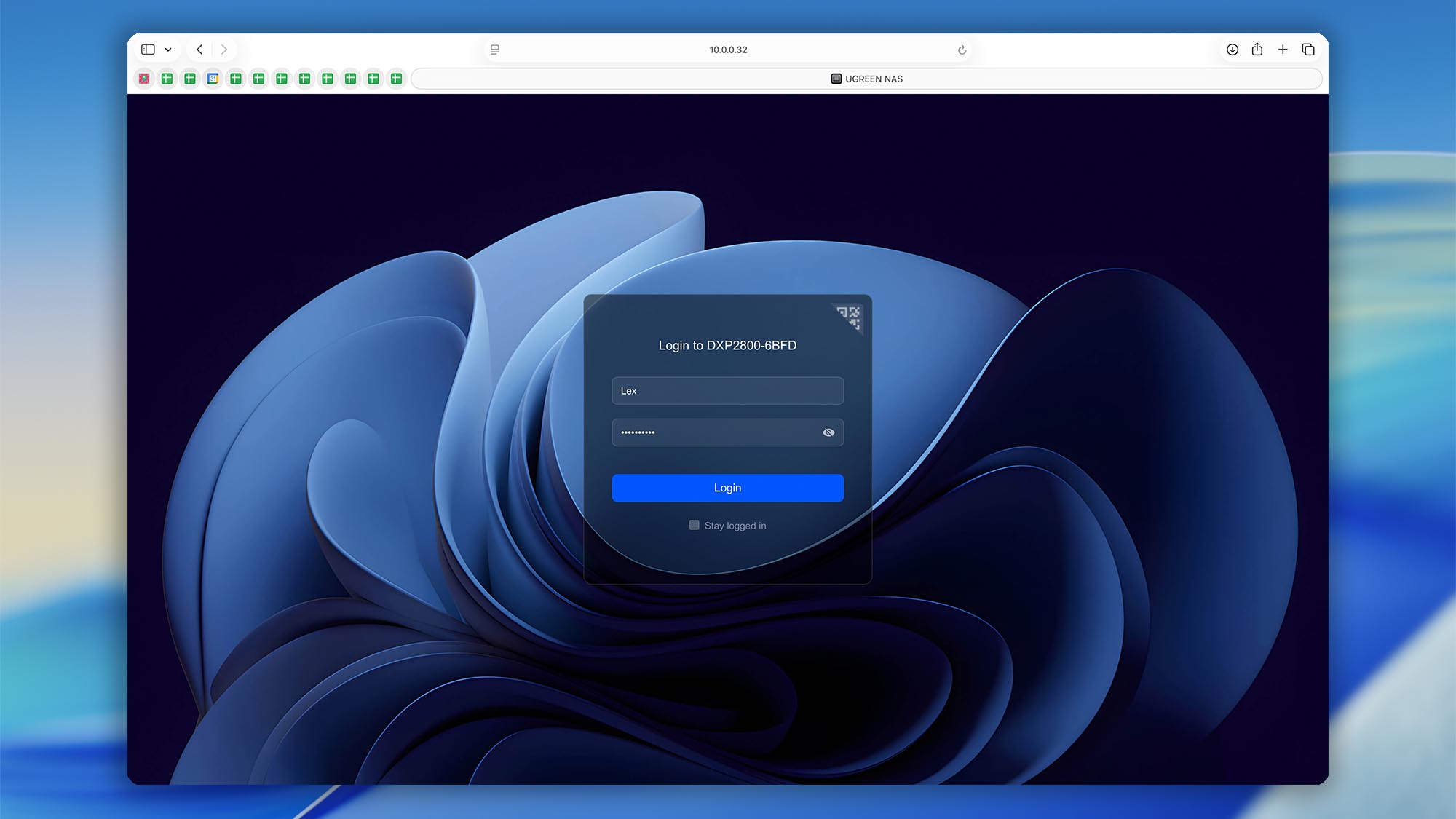The image size is (1456, 819).
Task: Show tab overview
Action: pos(1308,50)
